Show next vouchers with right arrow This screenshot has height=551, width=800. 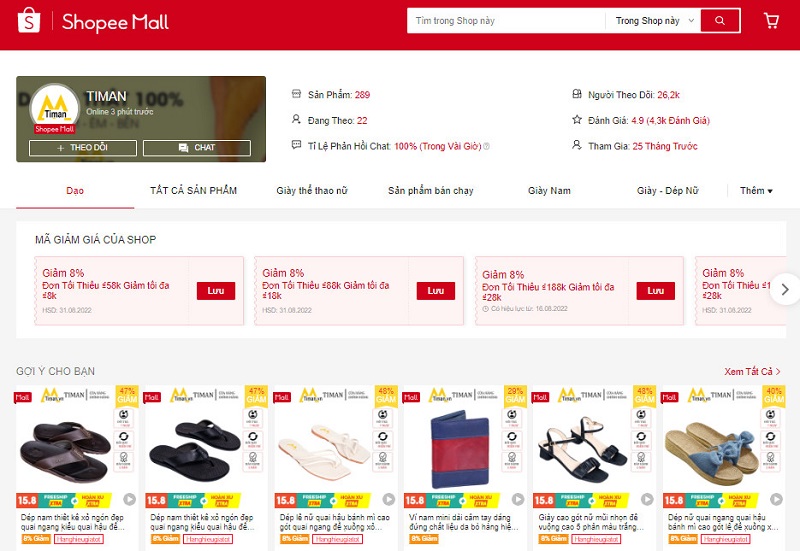[x=785, y=290]
